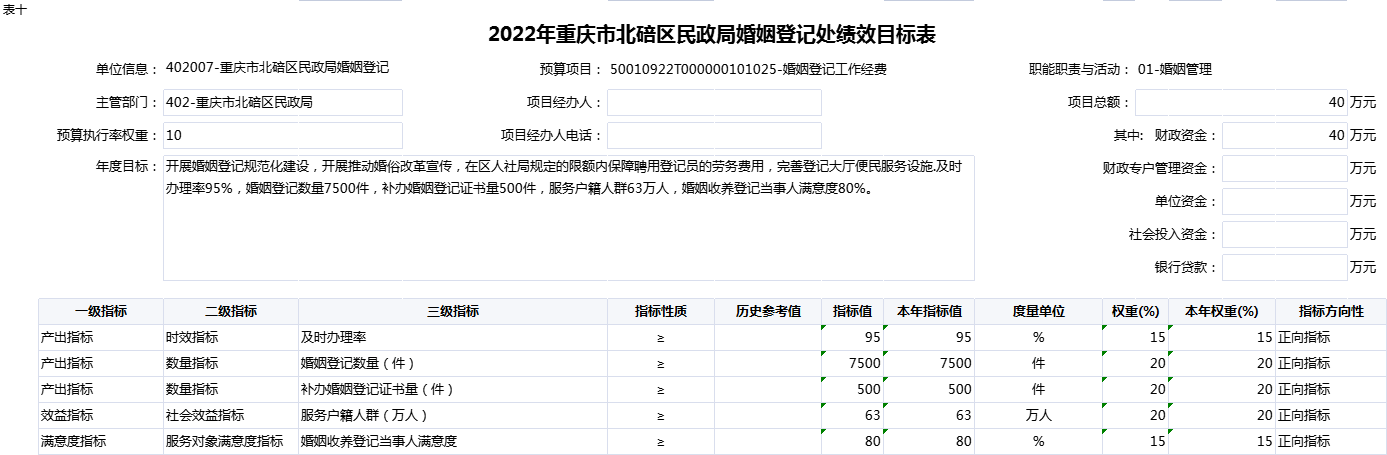Viewport: 1387px width, 455px height.
Task: Focus the 项目经办人电话 input box
Action: [714, 135]
